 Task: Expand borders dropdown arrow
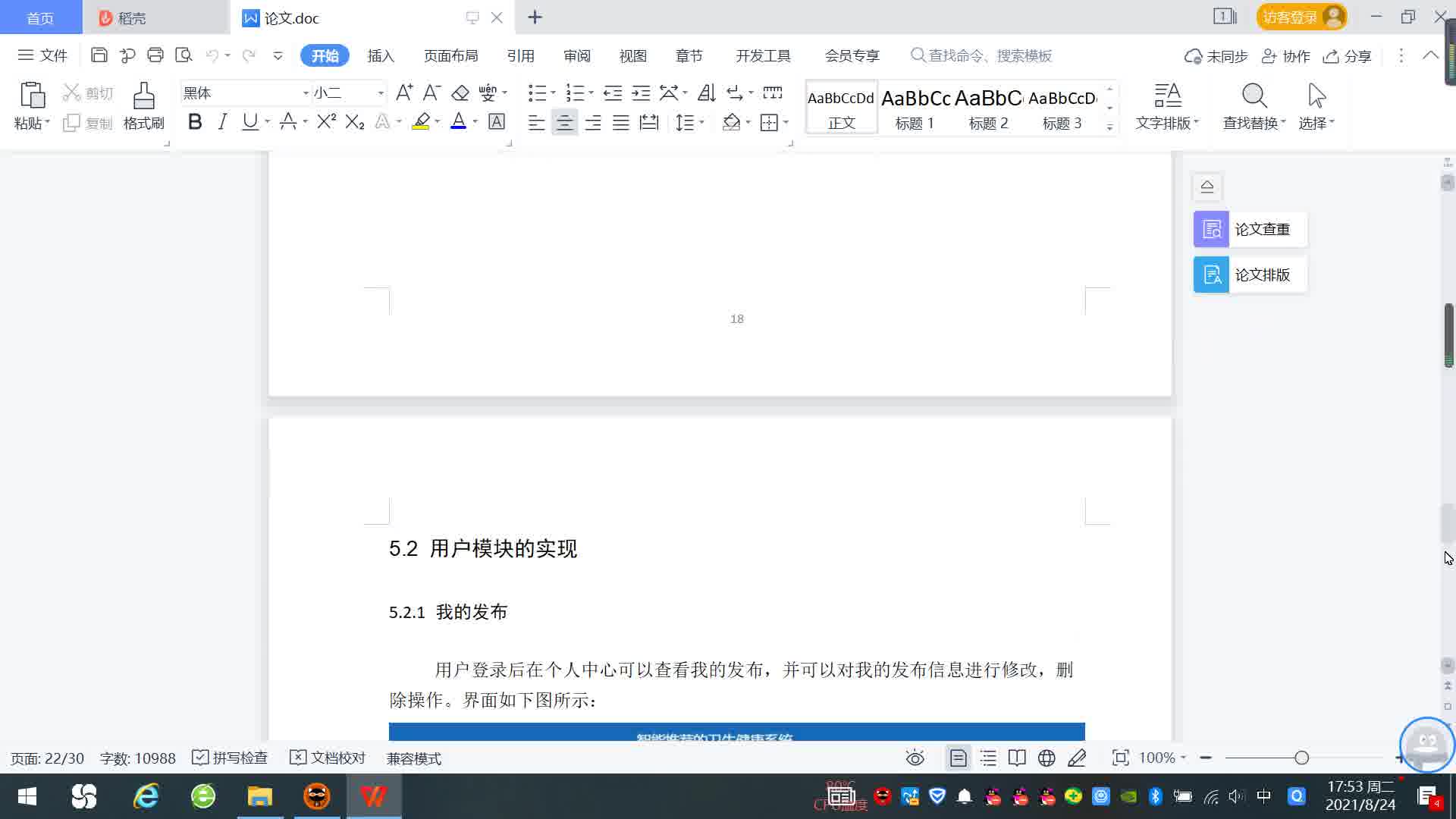click(786, 122)
